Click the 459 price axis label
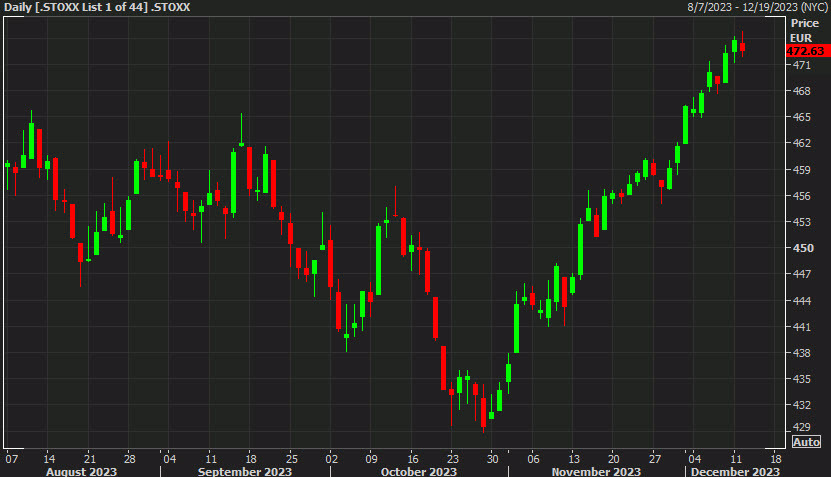Image resolution: width=831 pixels, height=477 pixels. tap(801, 170)
